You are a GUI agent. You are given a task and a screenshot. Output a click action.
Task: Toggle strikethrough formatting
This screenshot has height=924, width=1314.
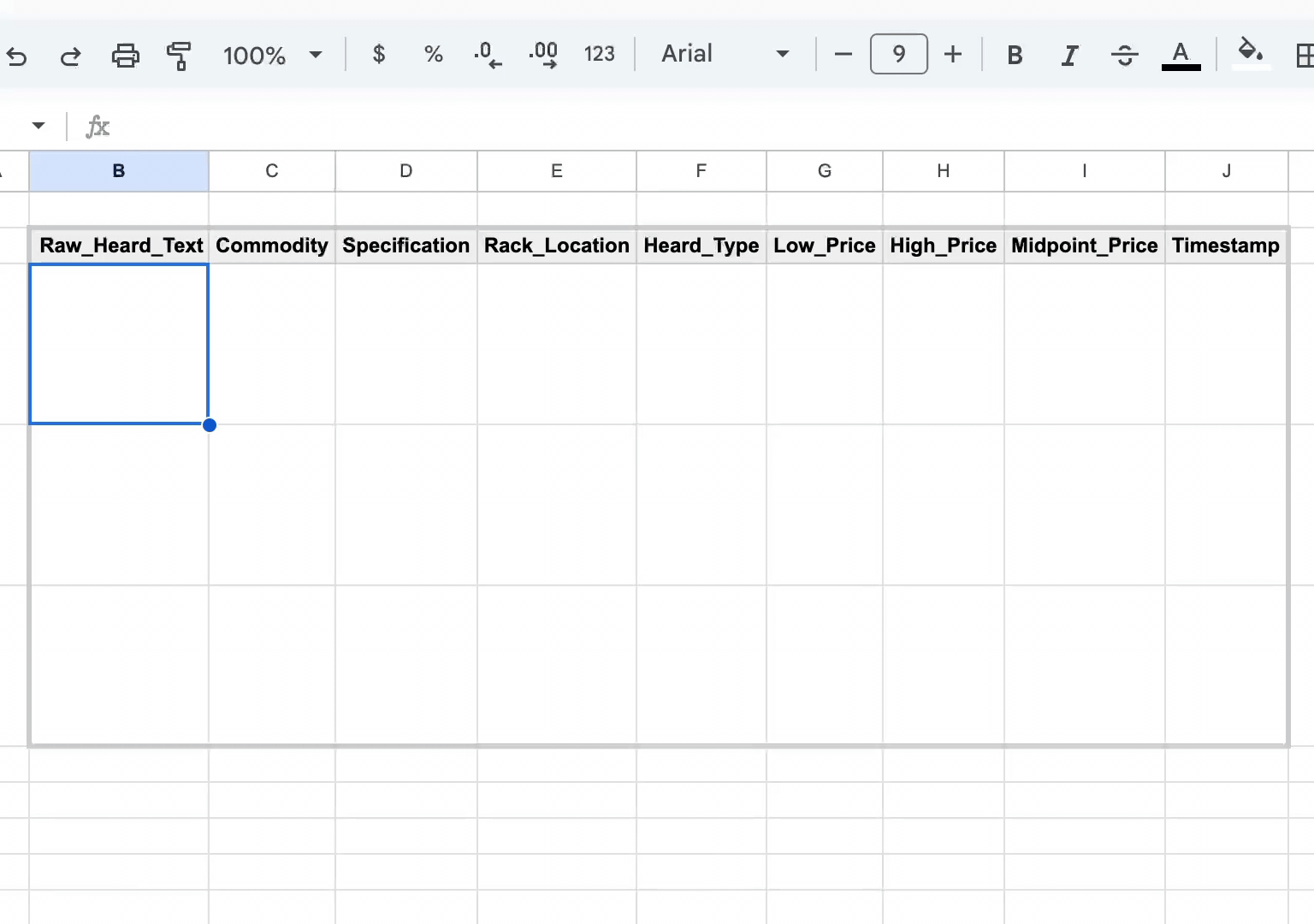pos(1124,56)
